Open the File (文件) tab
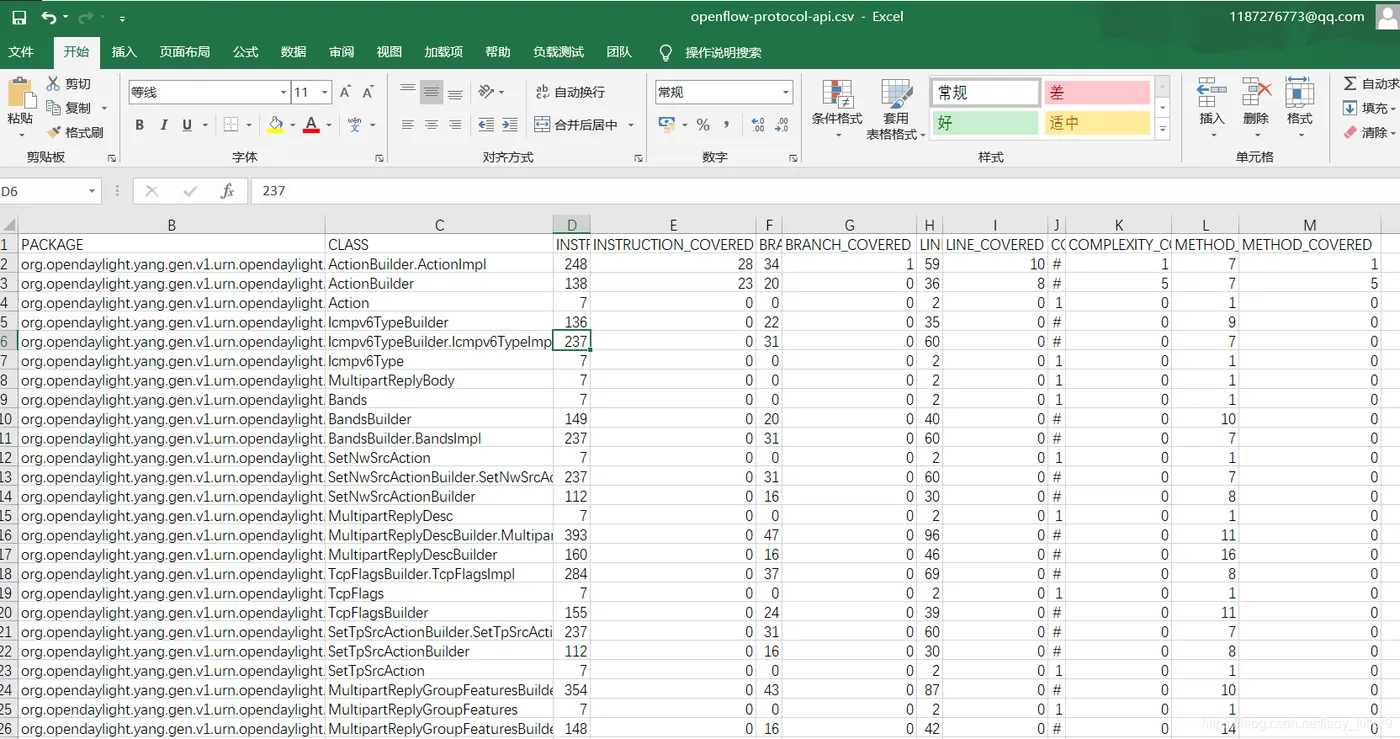This screenshot has width=1400, height=739. [x=21, y=52]
